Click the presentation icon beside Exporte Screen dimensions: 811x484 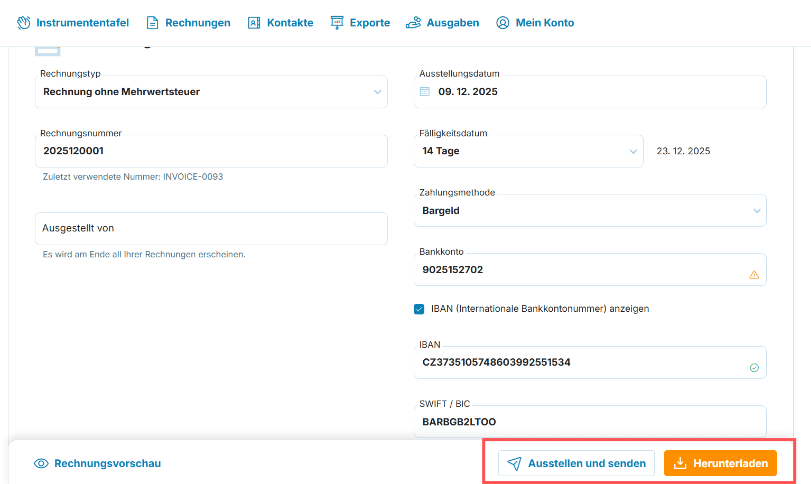pyautogui.click(x=337, y=23)
